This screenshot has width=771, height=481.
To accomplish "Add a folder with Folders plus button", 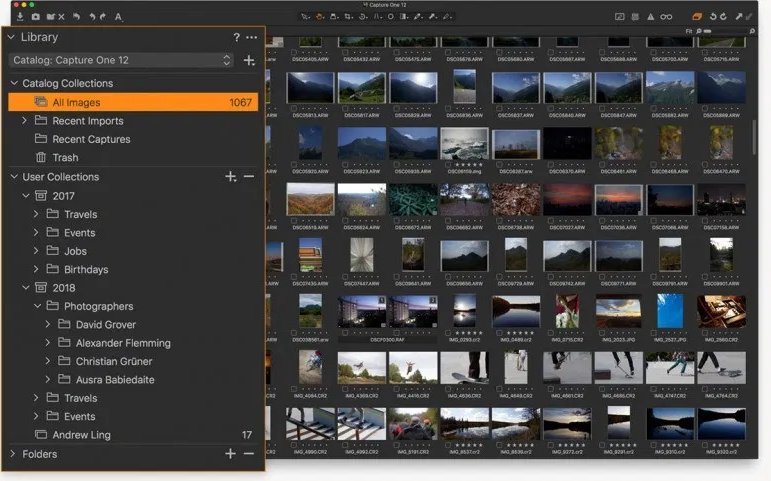I will point(230,454).
